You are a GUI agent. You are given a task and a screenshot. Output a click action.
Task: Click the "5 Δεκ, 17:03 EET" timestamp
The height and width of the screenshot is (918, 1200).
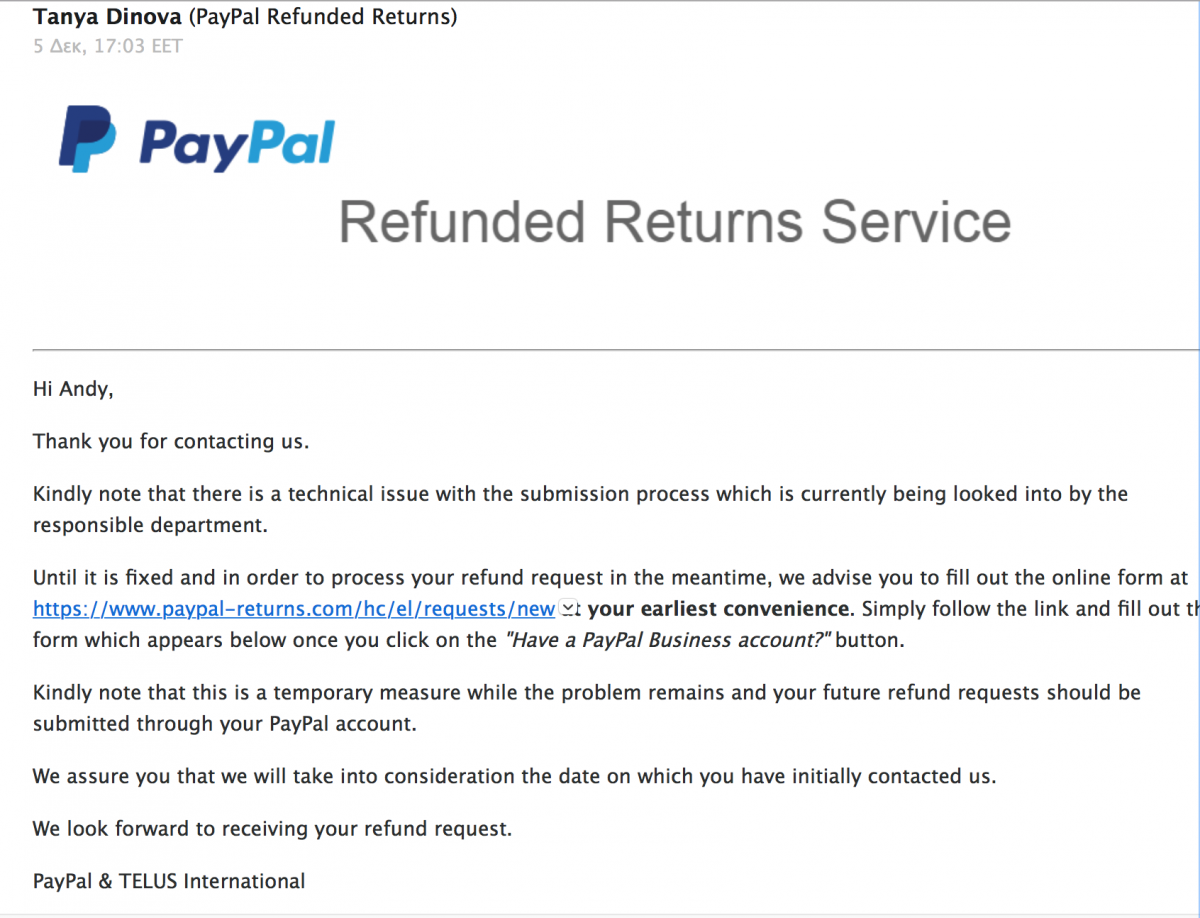108,46
